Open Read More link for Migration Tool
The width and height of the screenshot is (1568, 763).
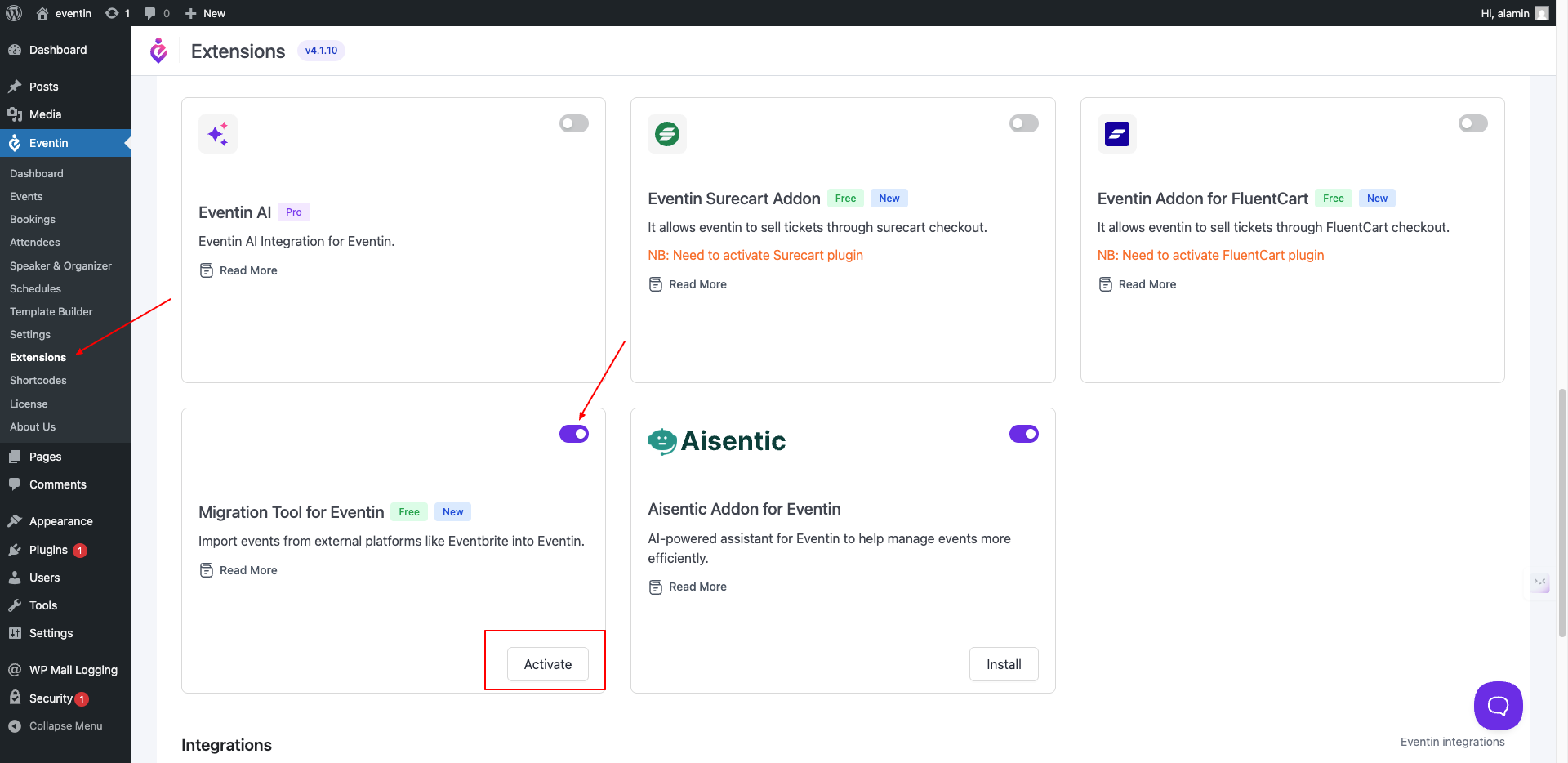[238, 570]
